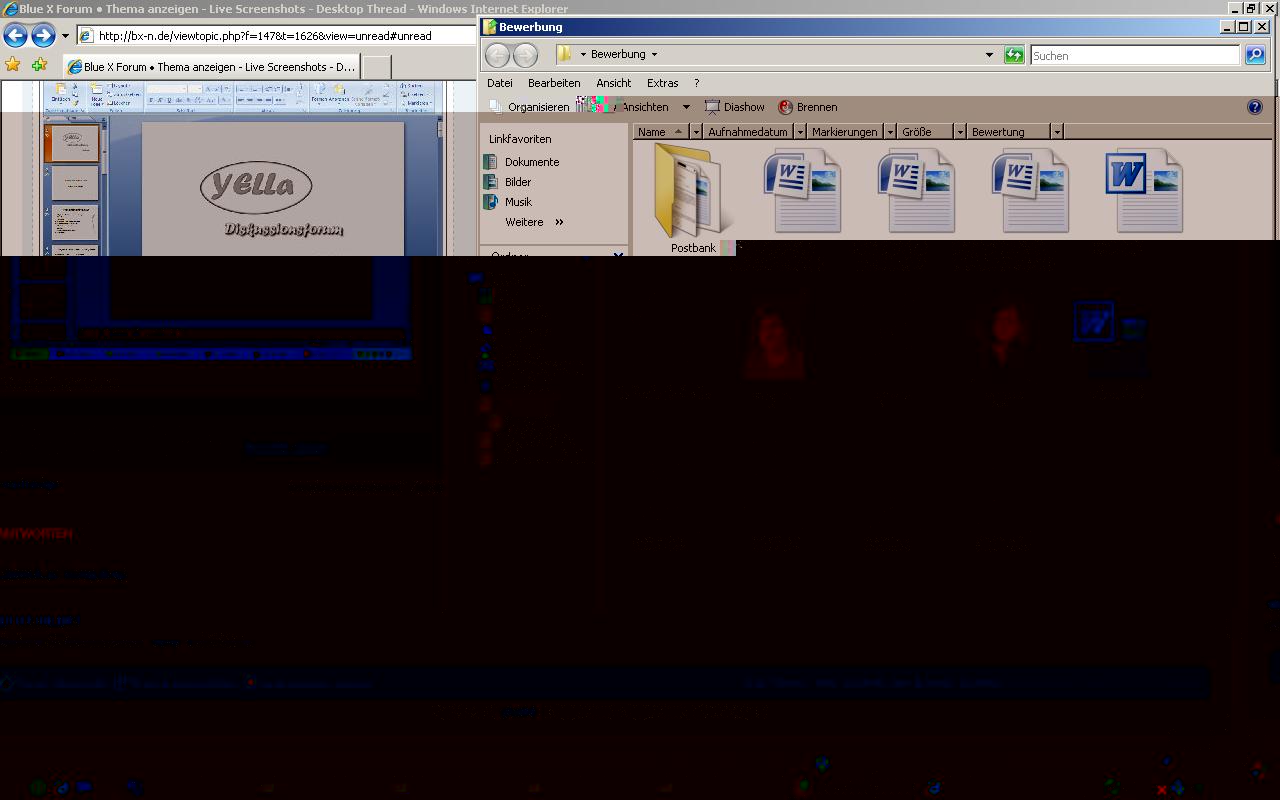Select the Blue X Forum browser tab

pos(210,67)
